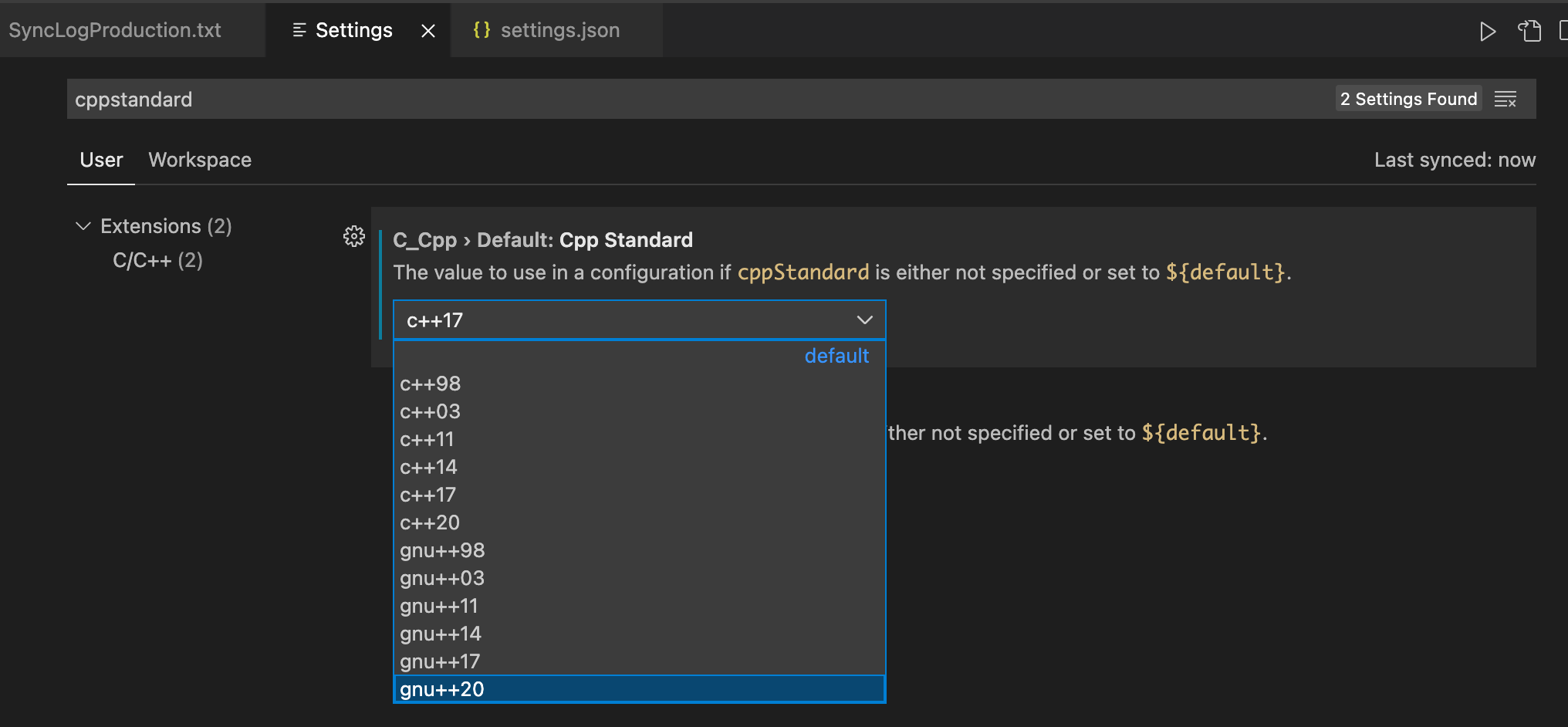Choose c++03 from the dropdown list
The height and width of the screenshot is (727, 1568).
coord(640,411)
